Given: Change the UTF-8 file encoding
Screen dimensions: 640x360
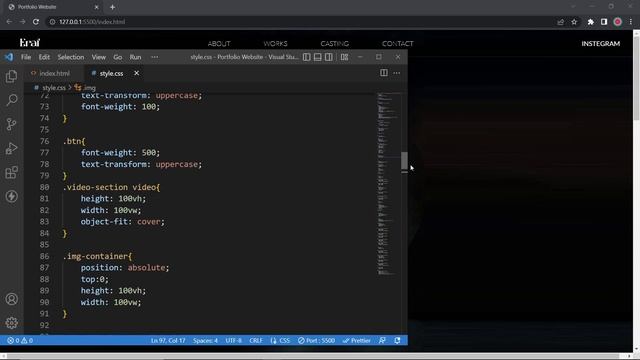Looking at the screenshot, I should (x=233, y=340).
